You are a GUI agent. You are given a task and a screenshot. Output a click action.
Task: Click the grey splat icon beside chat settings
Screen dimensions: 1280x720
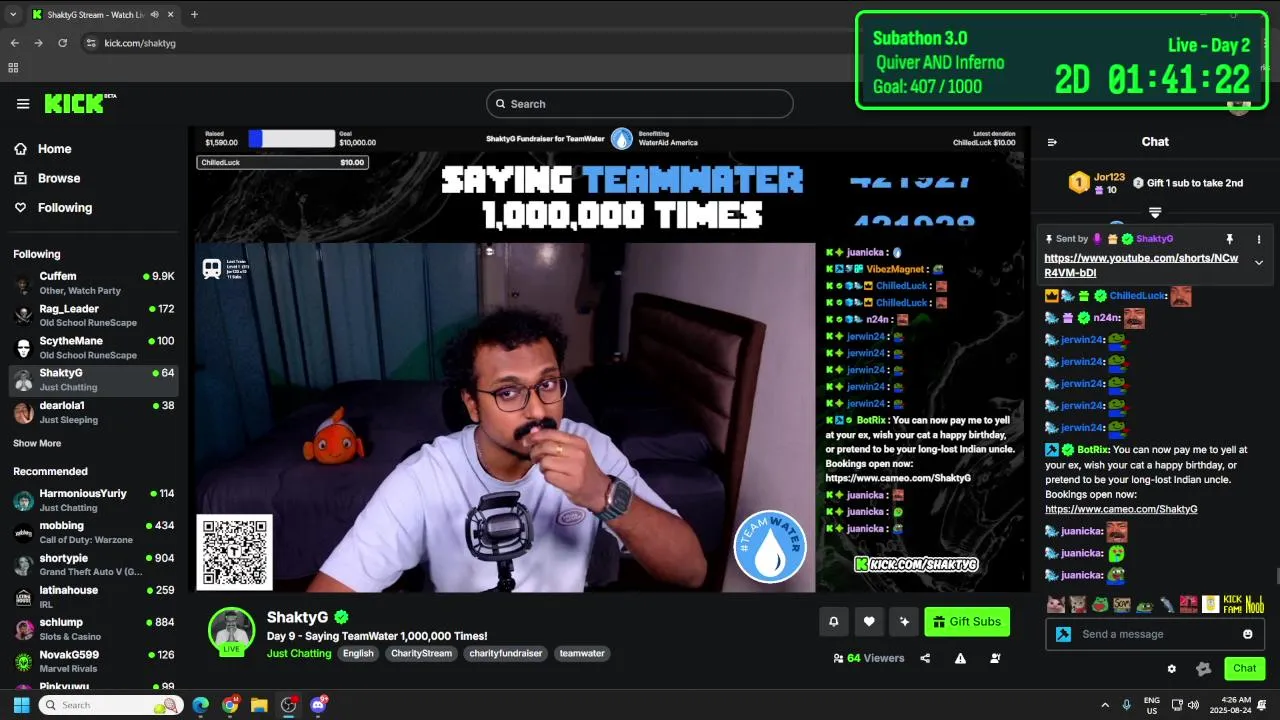coord(1204,669)
